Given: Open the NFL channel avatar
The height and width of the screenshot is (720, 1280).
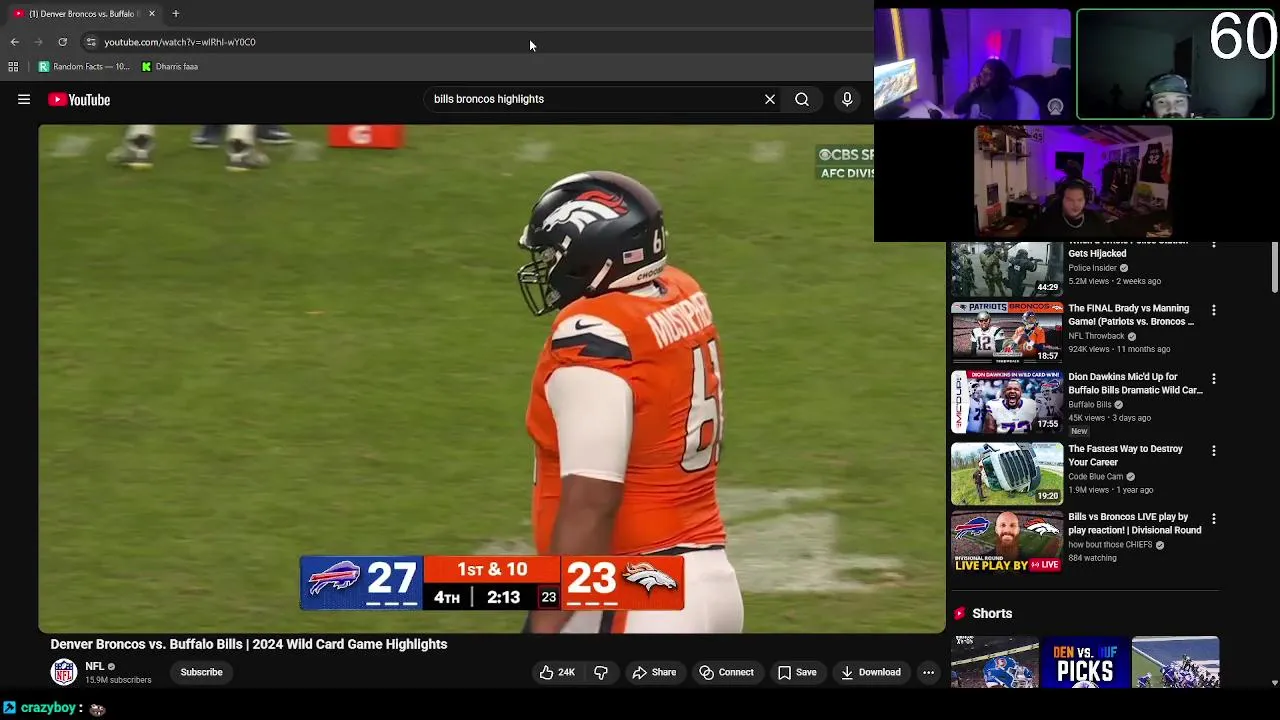Looking at the screenshot, I should tap(64, 673).
